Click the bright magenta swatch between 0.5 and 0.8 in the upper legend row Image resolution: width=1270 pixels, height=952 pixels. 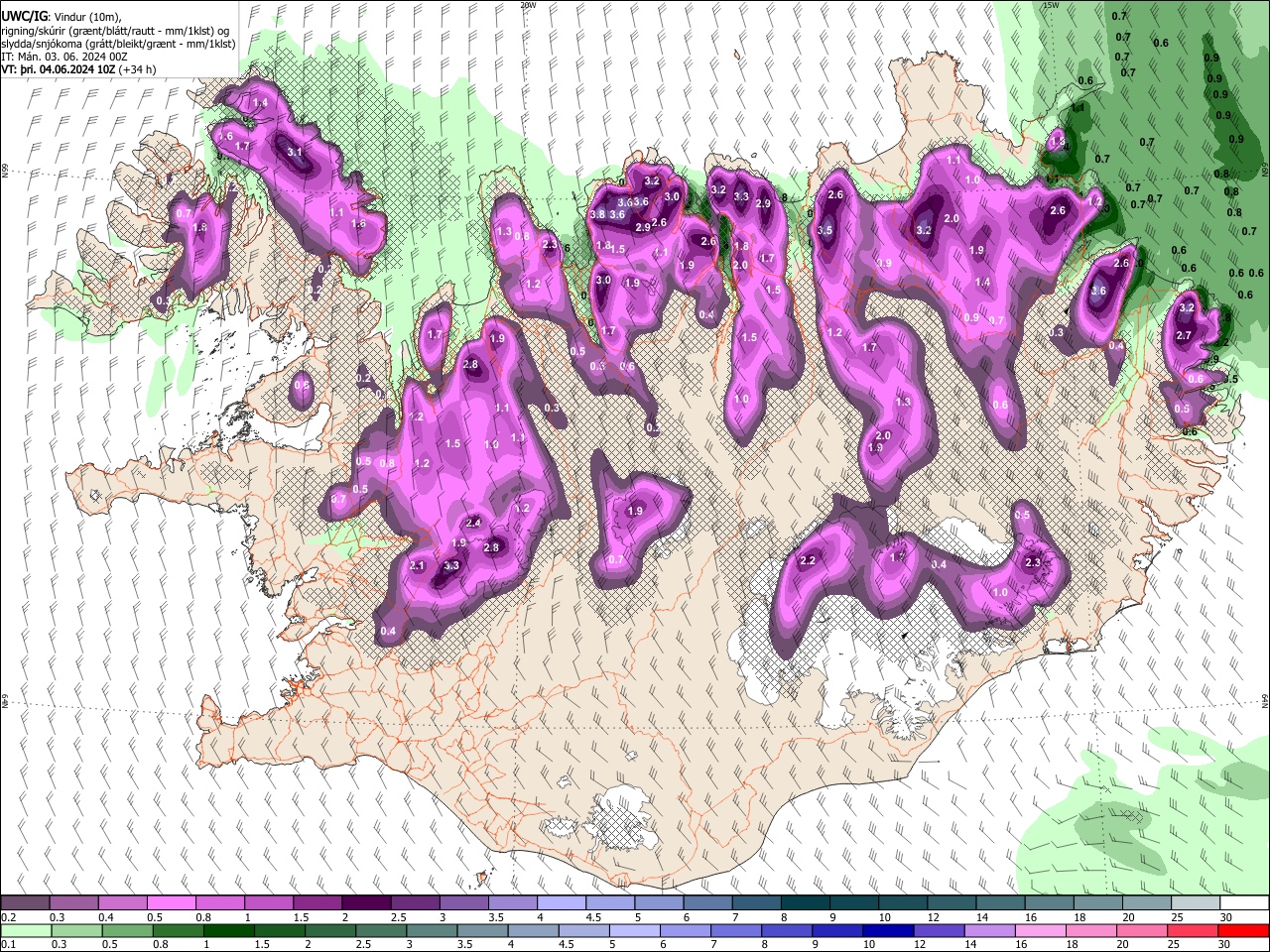coord(171,903)
